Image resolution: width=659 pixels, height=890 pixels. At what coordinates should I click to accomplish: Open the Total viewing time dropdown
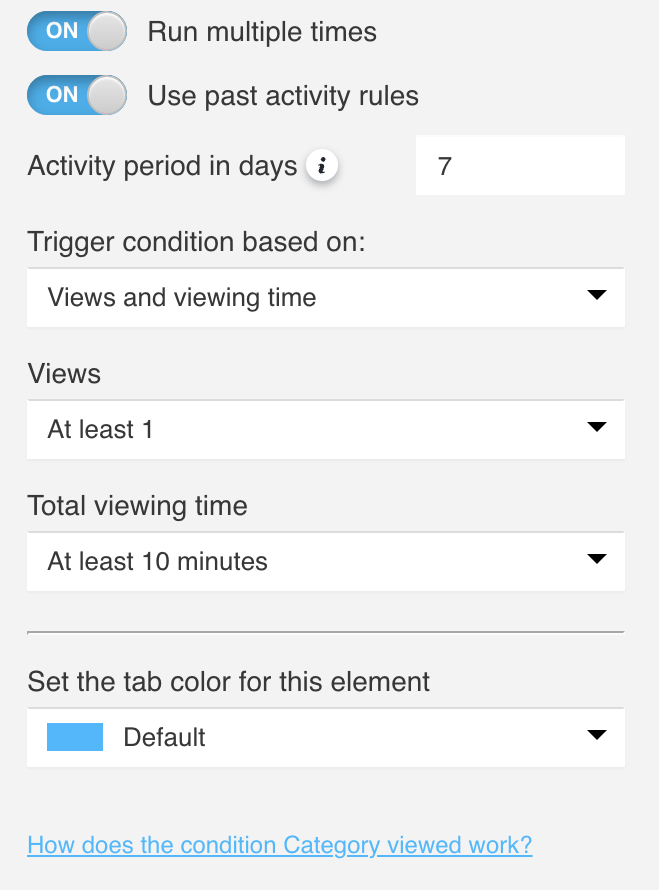coord(326,562)
